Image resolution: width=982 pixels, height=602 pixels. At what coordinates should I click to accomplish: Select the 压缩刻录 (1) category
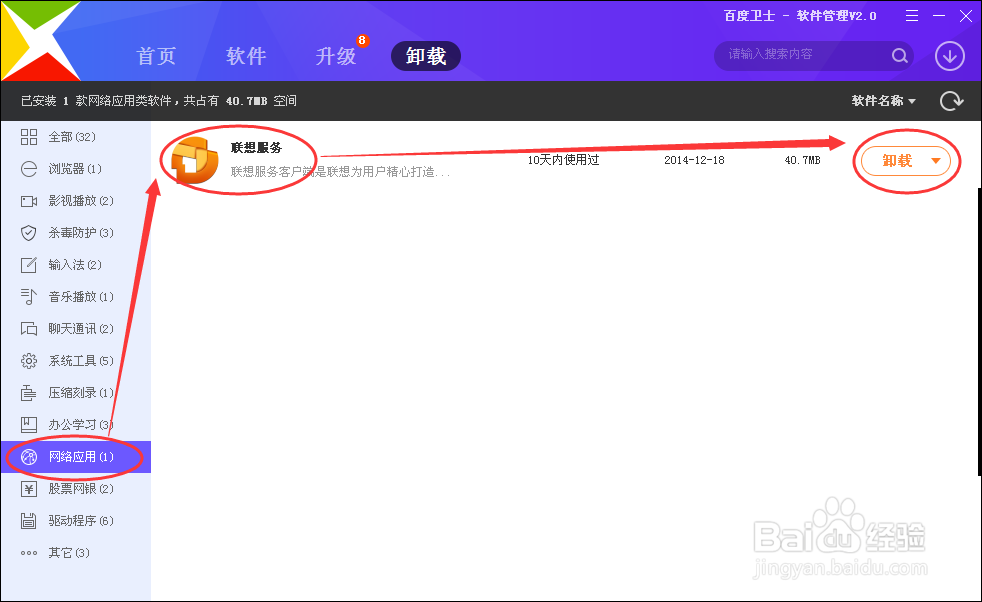pos(76,393)
